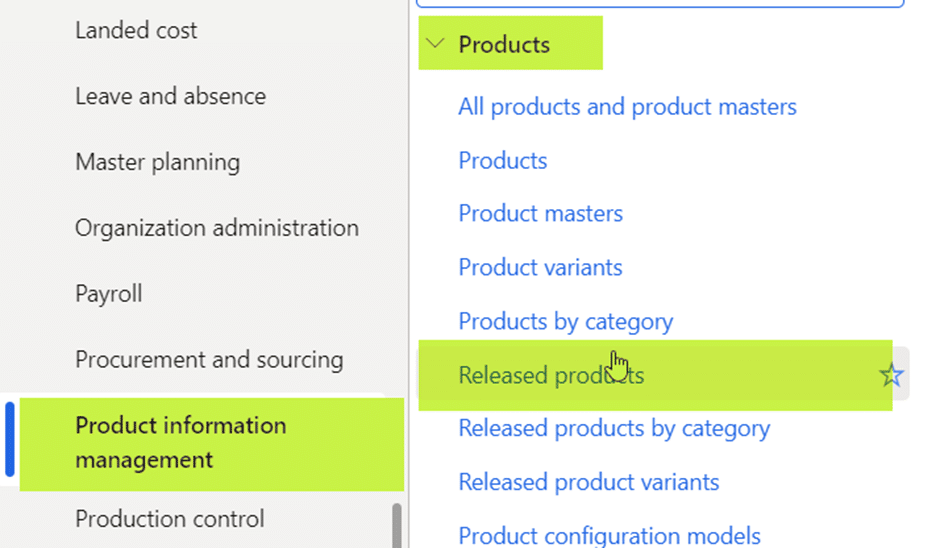Open Released product variants page
Viewport: 940px width, 548px height.
pyautogui.click(x=589, y=483)
